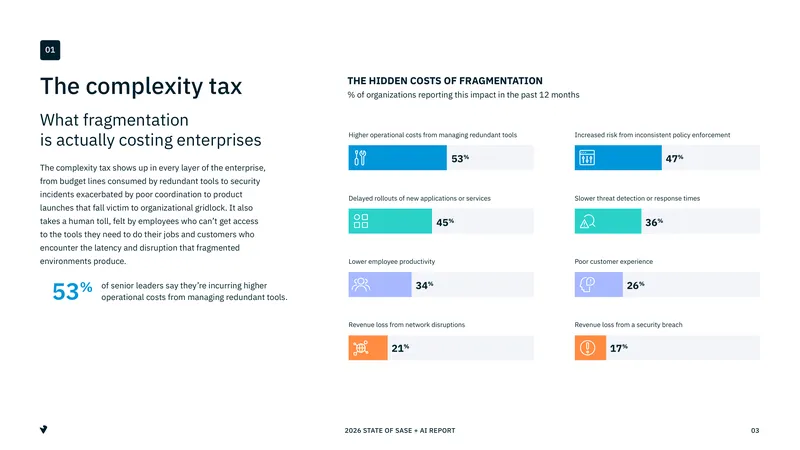Click the customer head profile icon
Viewport: 800px width, 450px height.
tap(587, 284)
